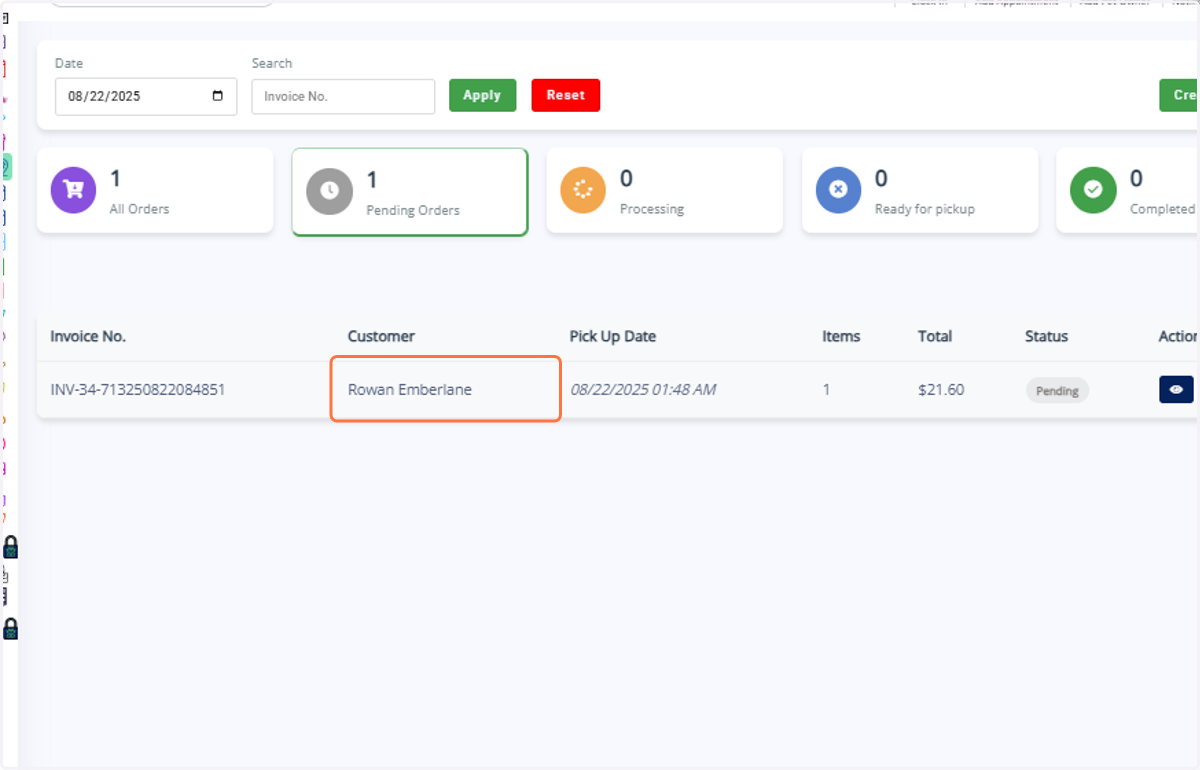The height and width of the screenshot is (770, 1200).
Task: Click the blue Ready for pickup icon
Action: point(839,190)
